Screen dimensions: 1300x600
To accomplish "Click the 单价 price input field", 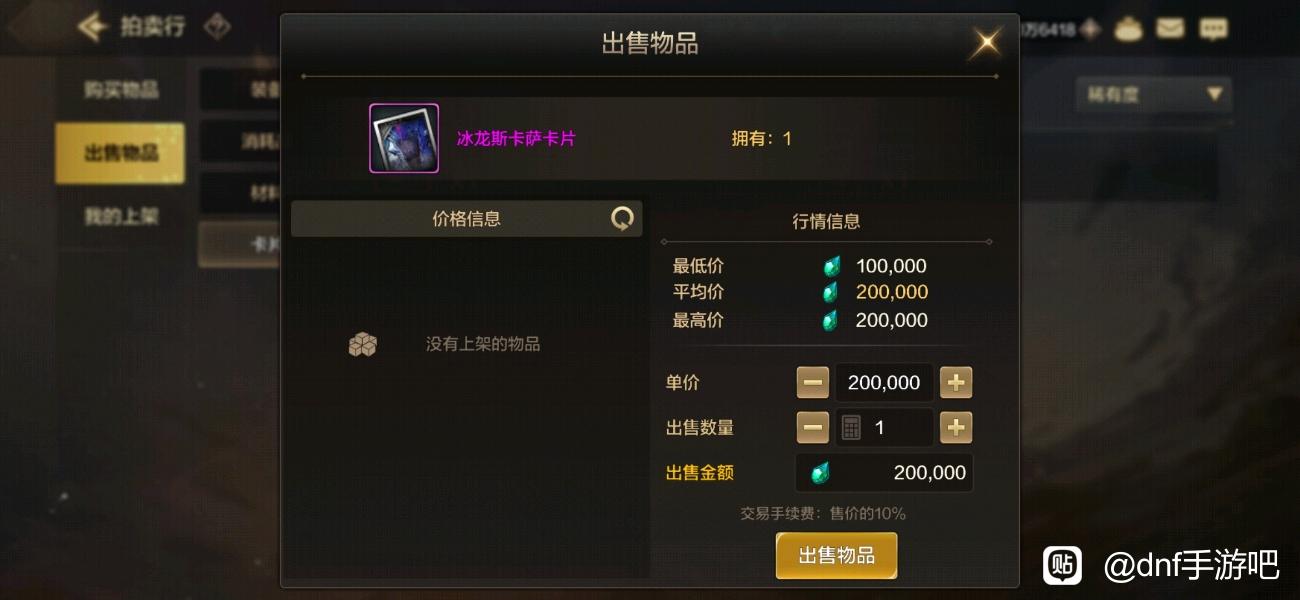I will [x=884, y=382].
